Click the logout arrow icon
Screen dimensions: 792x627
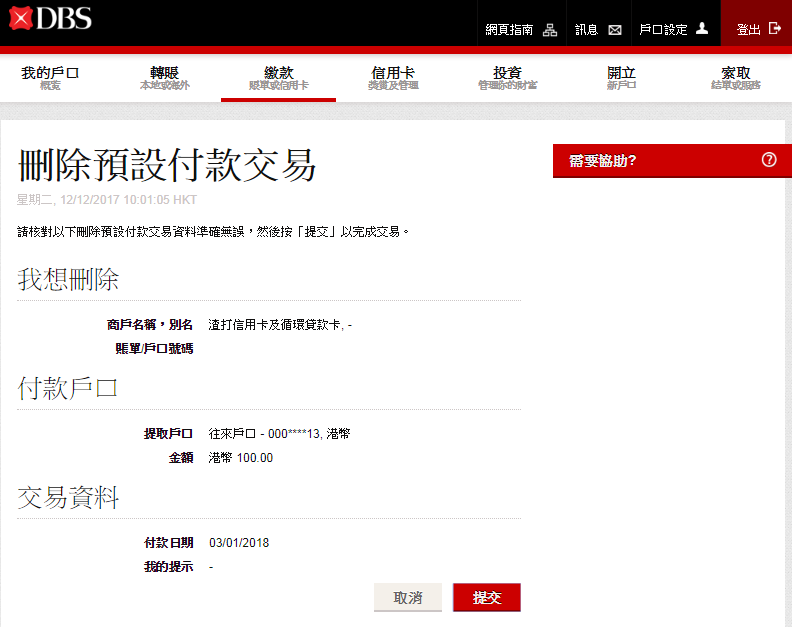click(774, 29)
